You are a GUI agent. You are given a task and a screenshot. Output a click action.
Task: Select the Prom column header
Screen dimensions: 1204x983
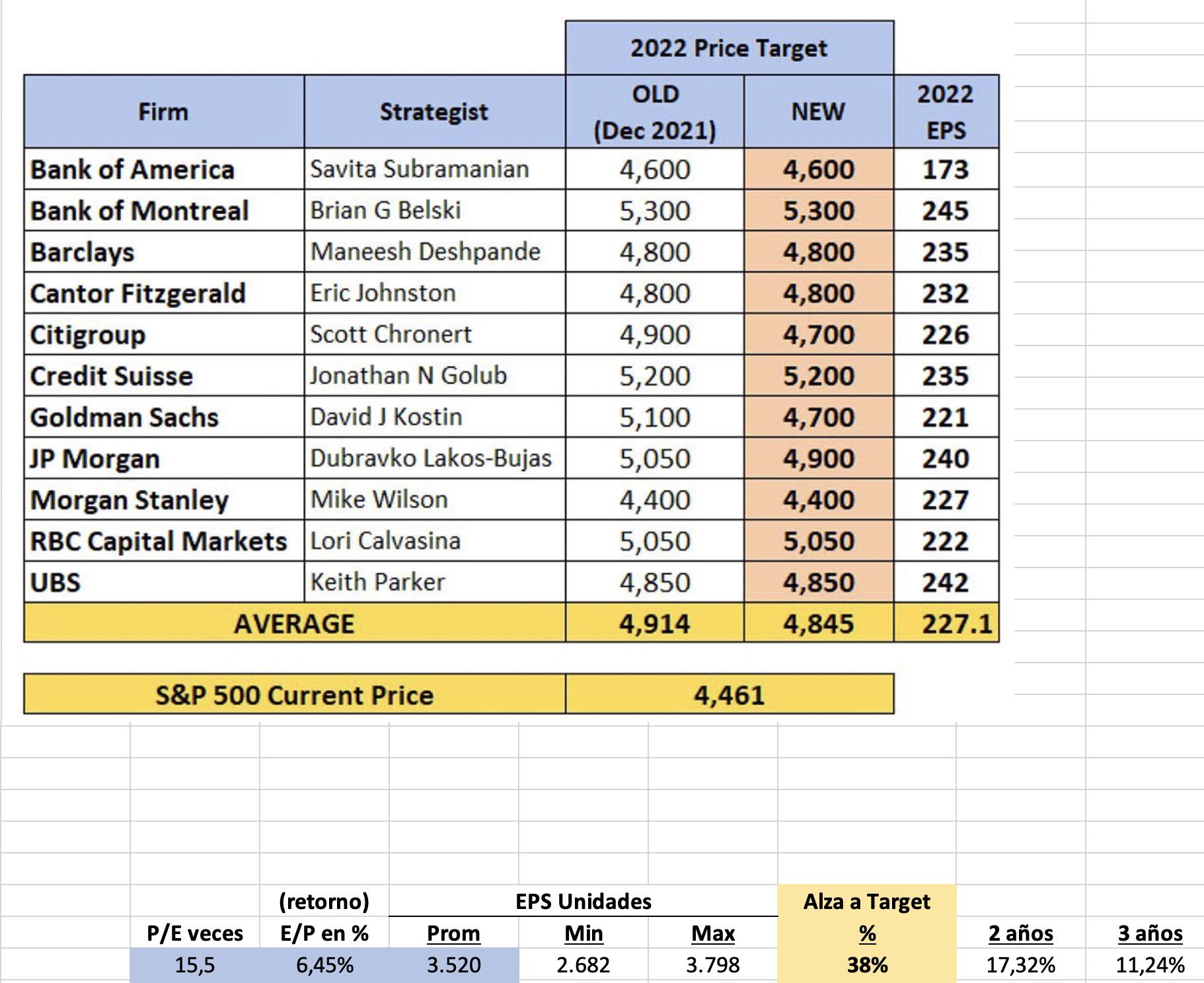tap(454, 933)
